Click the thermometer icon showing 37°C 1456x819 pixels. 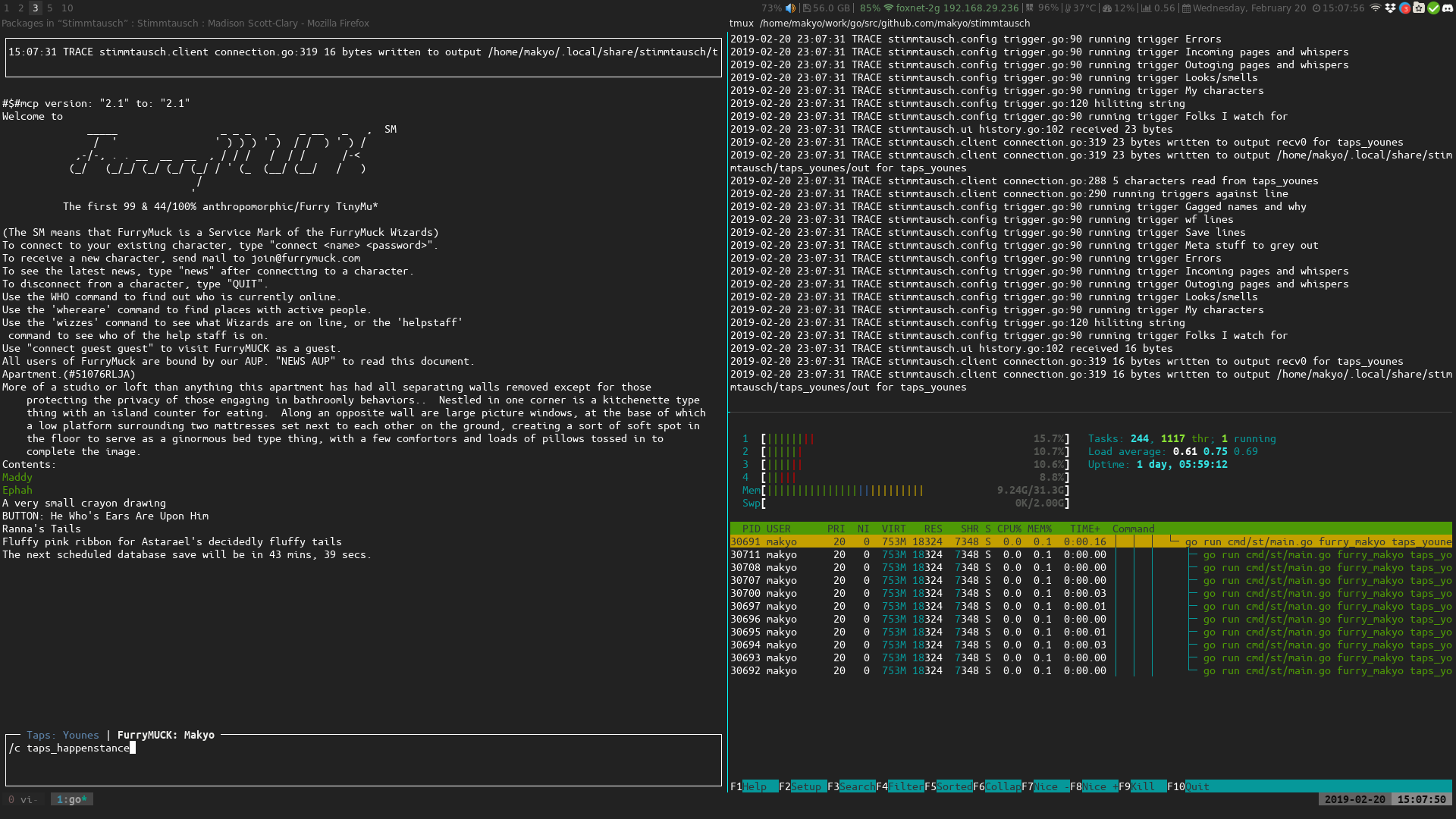coord(1068,8)
